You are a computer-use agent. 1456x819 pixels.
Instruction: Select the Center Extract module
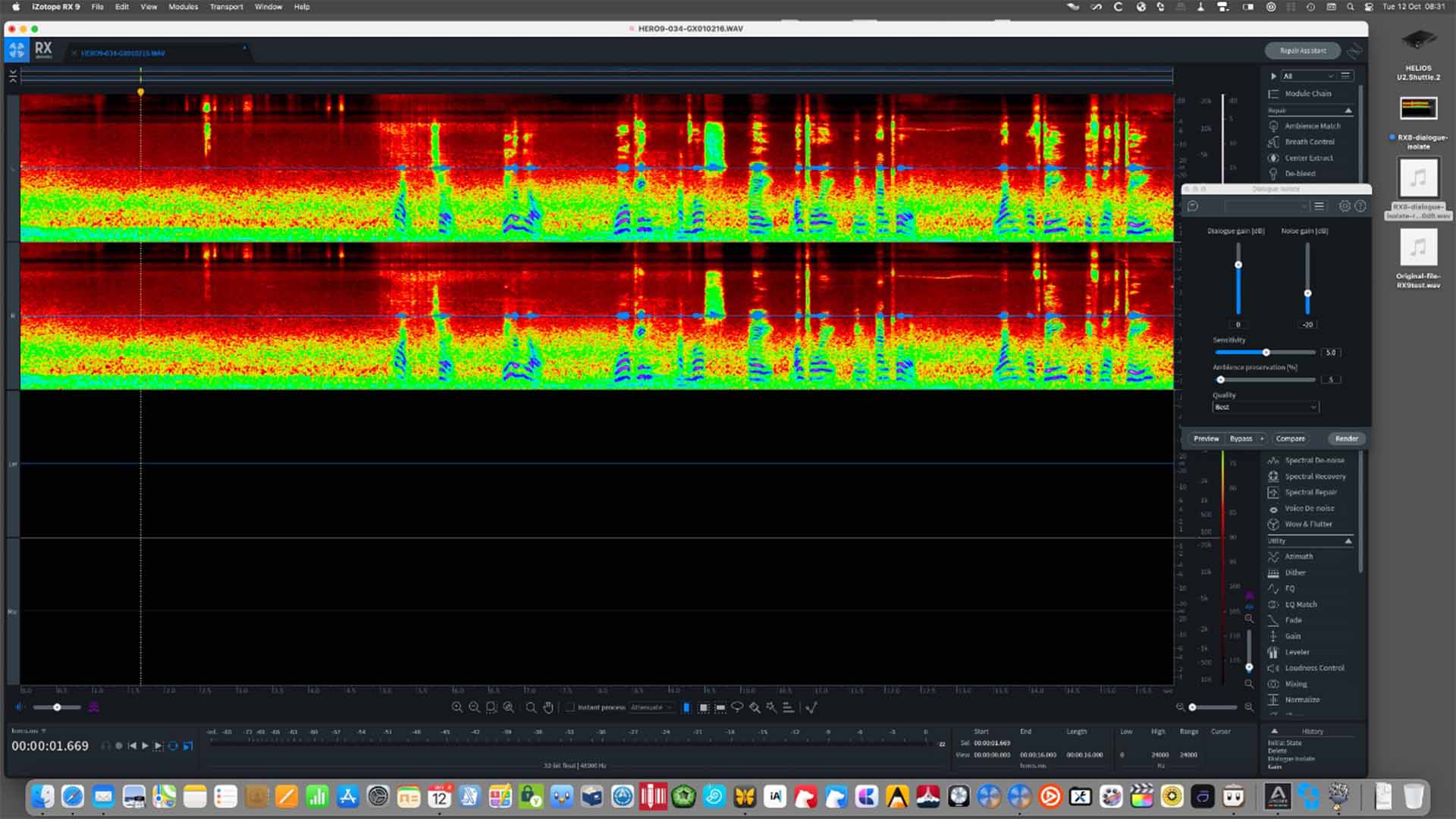(x=1308, y=158)
